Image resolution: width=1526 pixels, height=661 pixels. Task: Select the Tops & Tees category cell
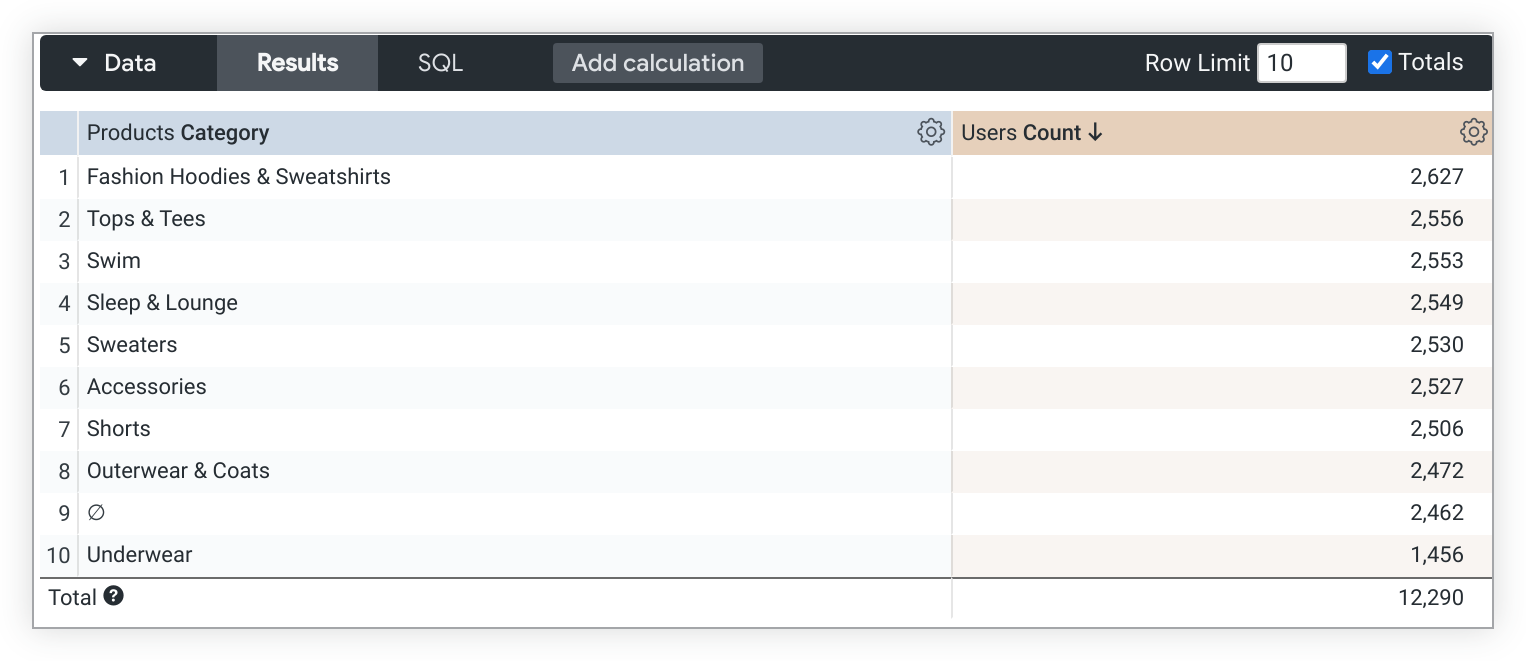pos(146,219)
